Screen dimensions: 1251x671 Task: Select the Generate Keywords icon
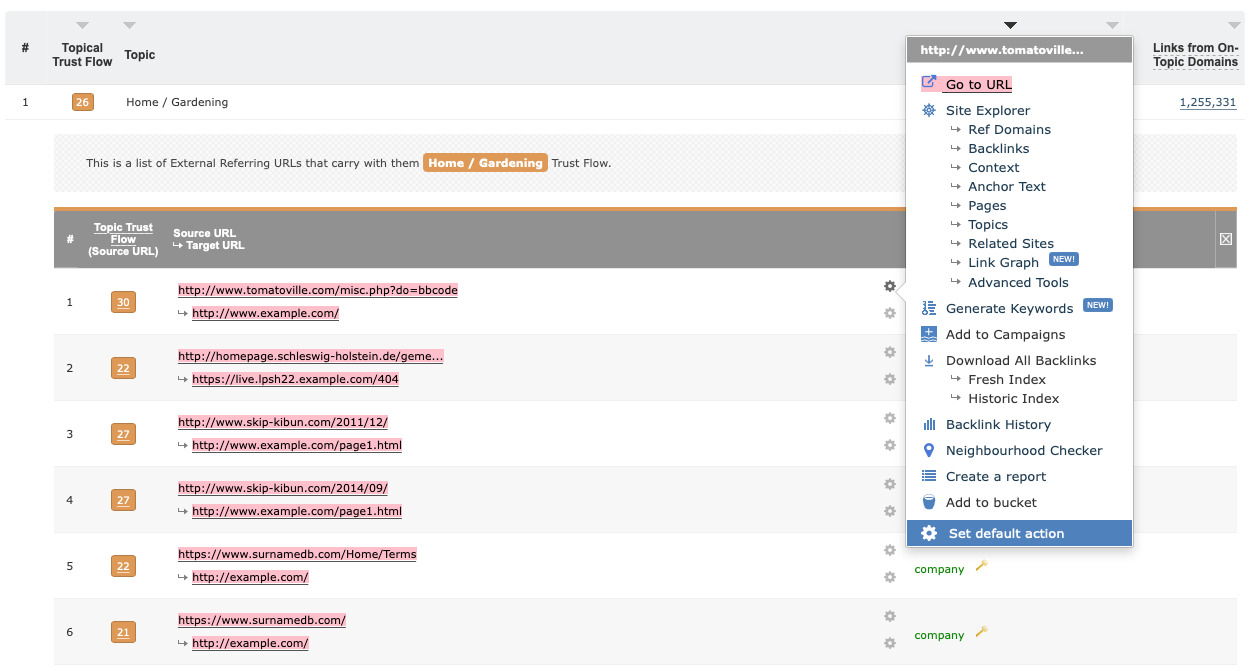coord(928,308)
